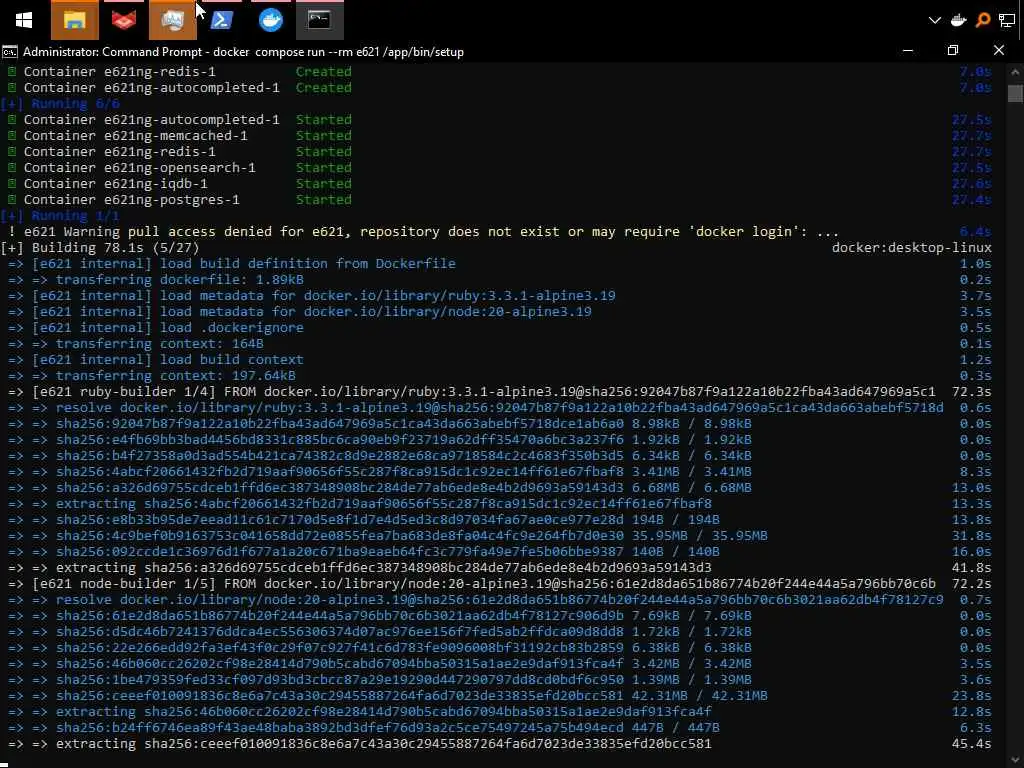
Task: Click the vertical scrollbar thumb
Action: pyautogui.click(x=1015, y=94)
